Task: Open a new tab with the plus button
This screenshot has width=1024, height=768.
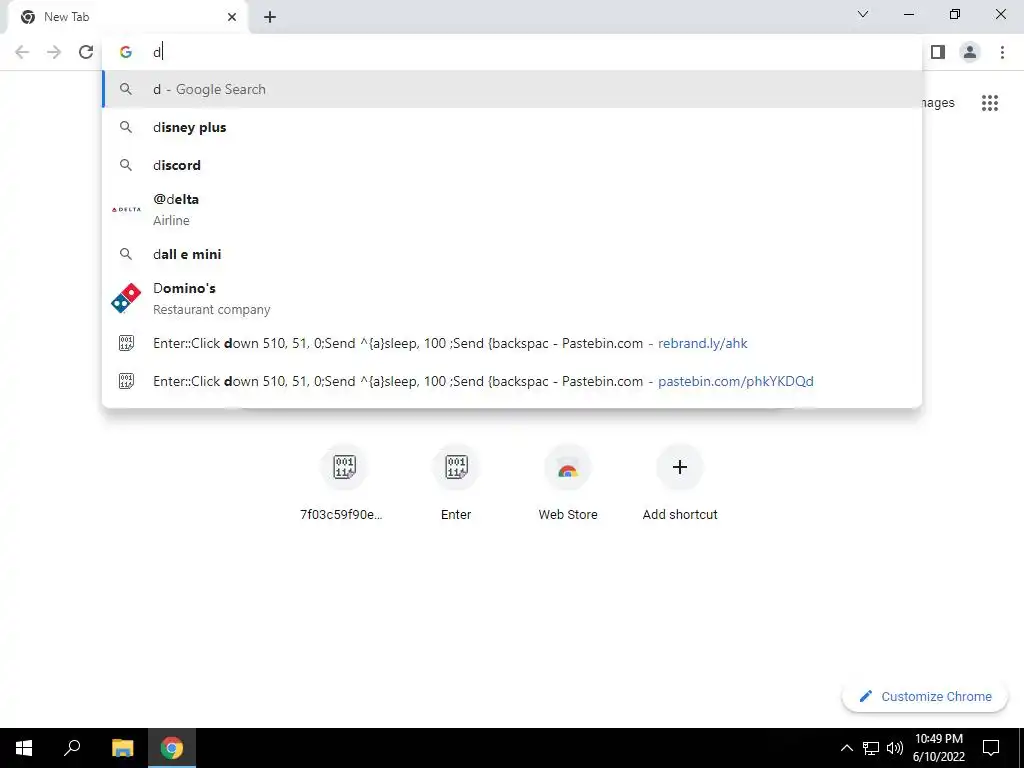Action: [x=270, y=17]
